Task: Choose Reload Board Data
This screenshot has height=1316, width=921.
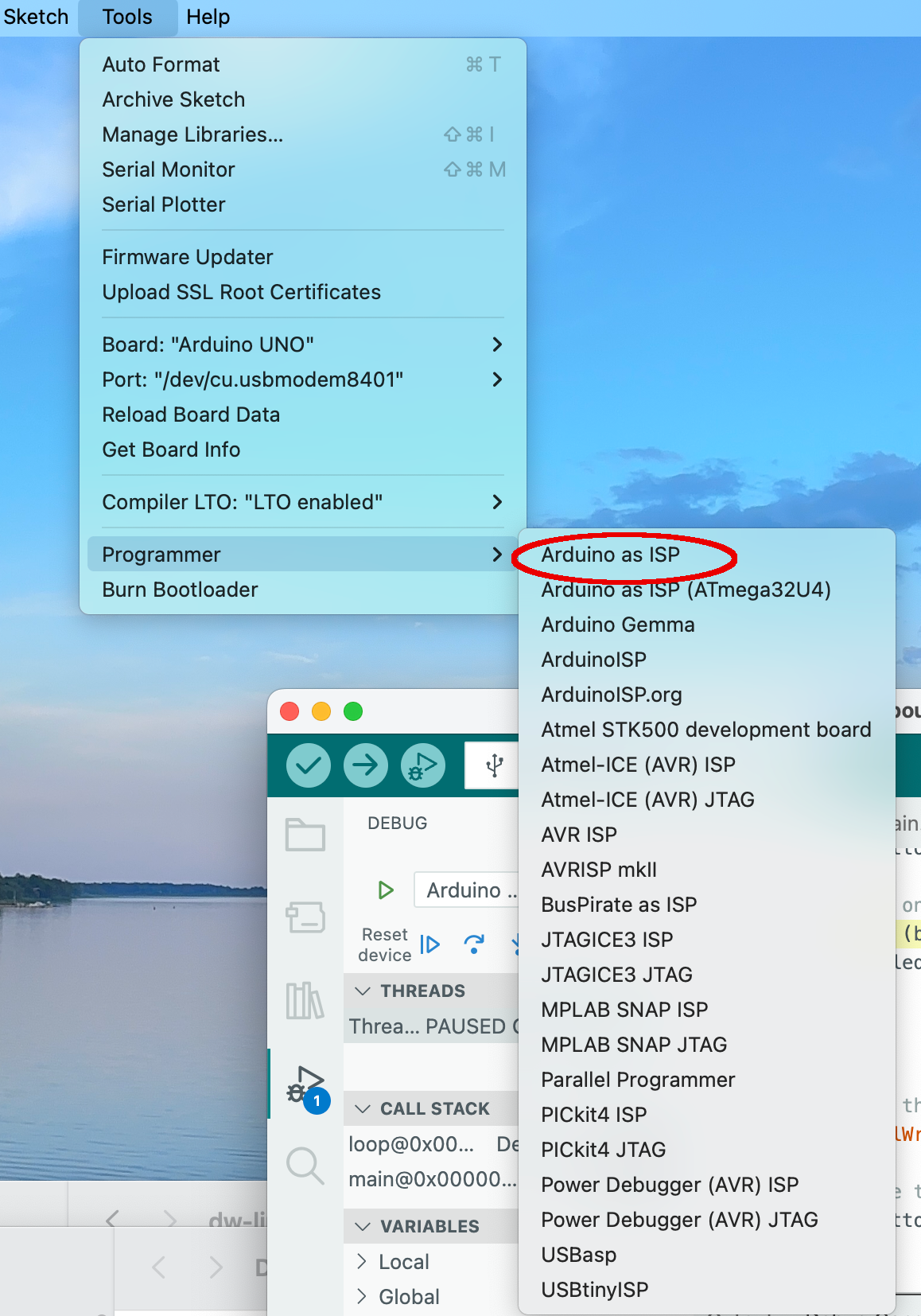Action: point(303,415)
